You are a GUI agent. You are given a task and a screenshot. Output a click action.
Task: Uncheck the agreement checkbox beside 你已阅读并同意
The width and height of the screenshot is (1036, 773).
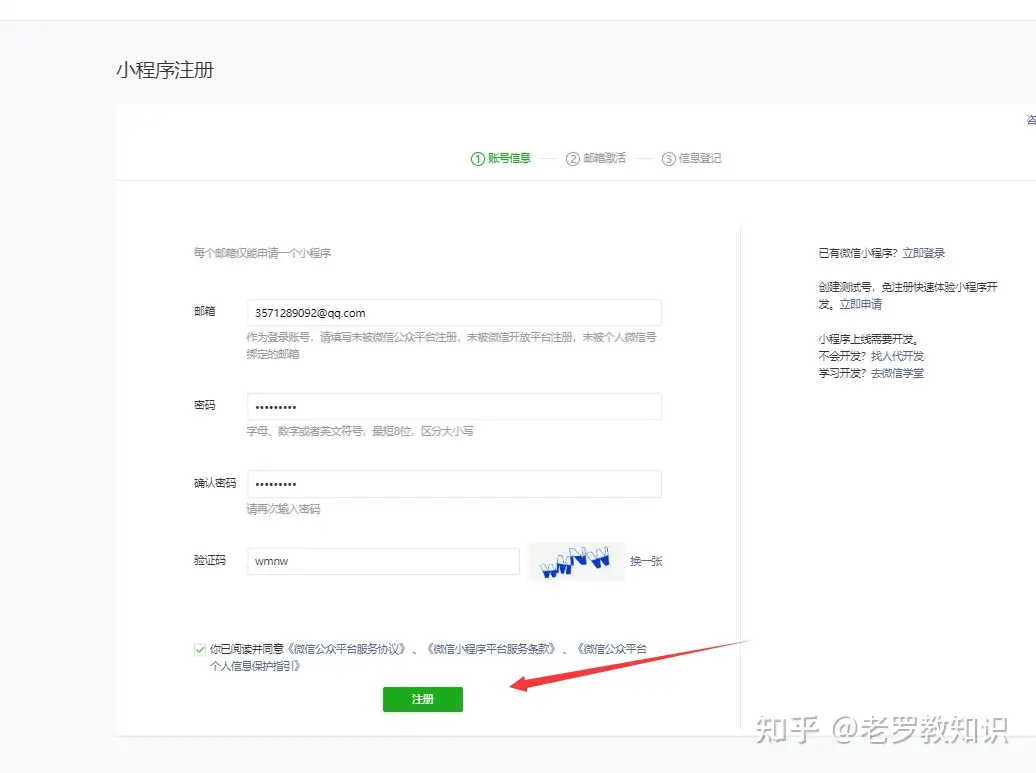click(200, 649)
